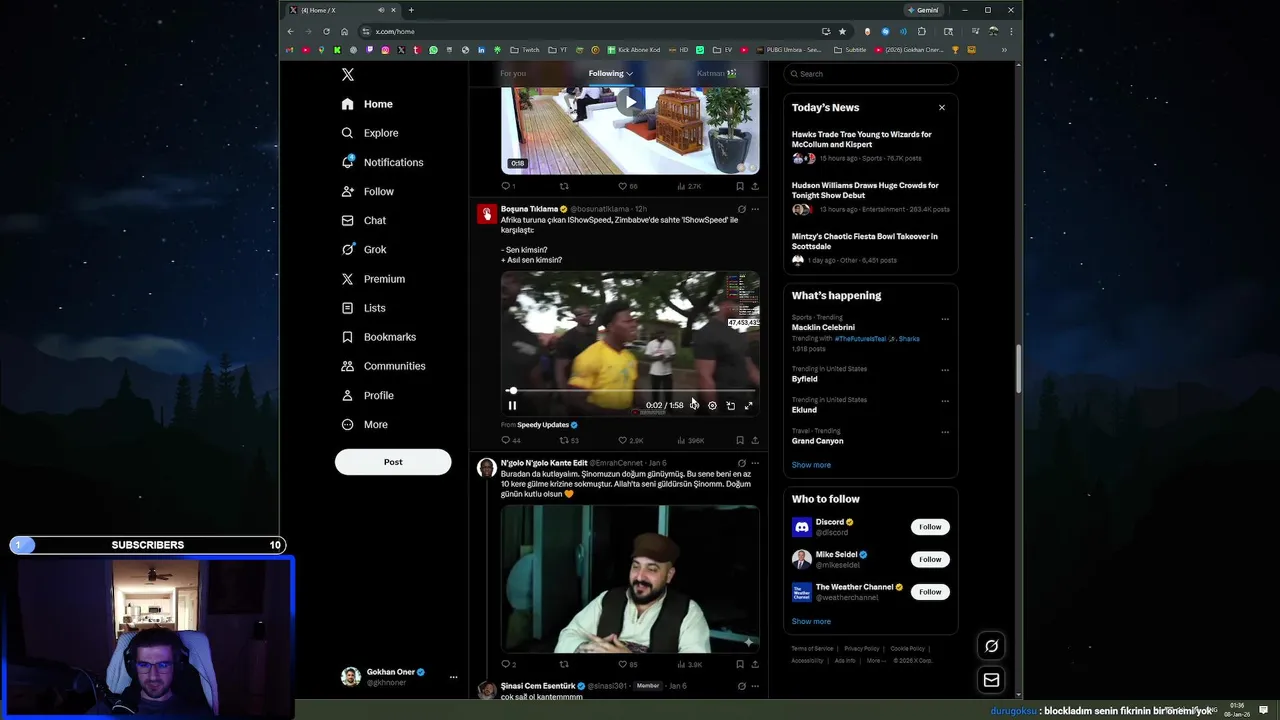
Task: Open Grok from the left sidebar
Action: coord(363,250)
